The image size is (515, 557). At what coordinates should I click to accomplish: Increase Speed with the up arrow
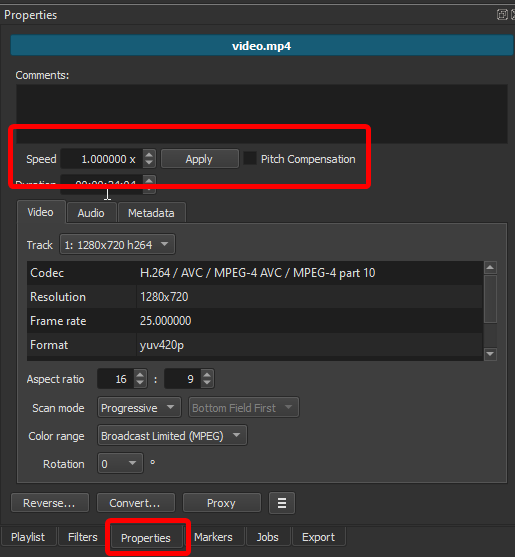pos(149,155)
